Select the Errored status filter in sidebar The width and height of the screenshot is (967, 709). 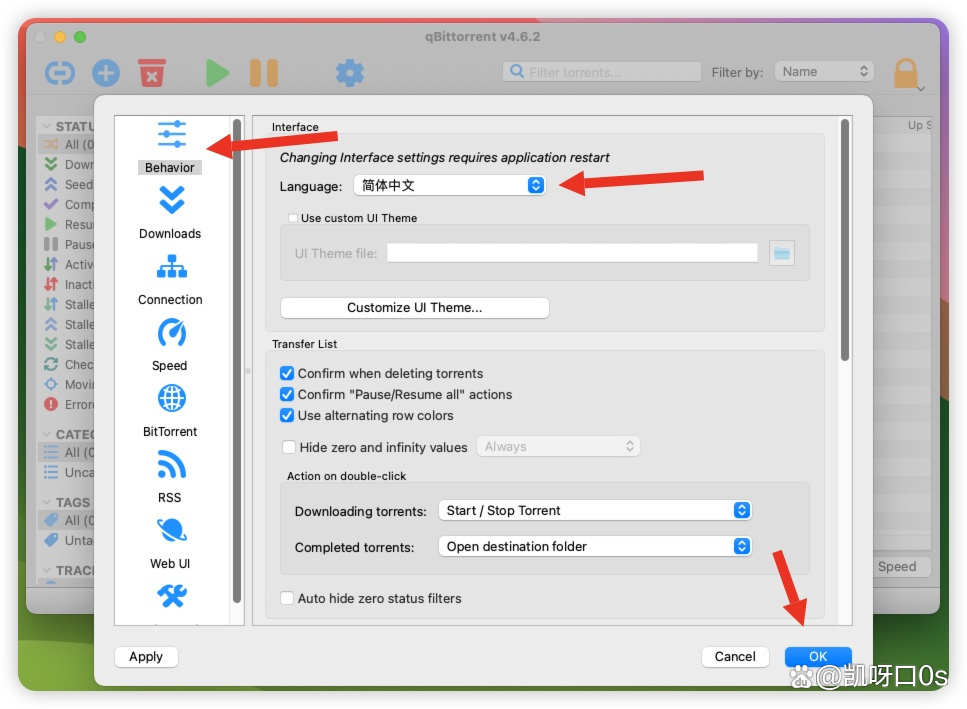tap(68, 404)
